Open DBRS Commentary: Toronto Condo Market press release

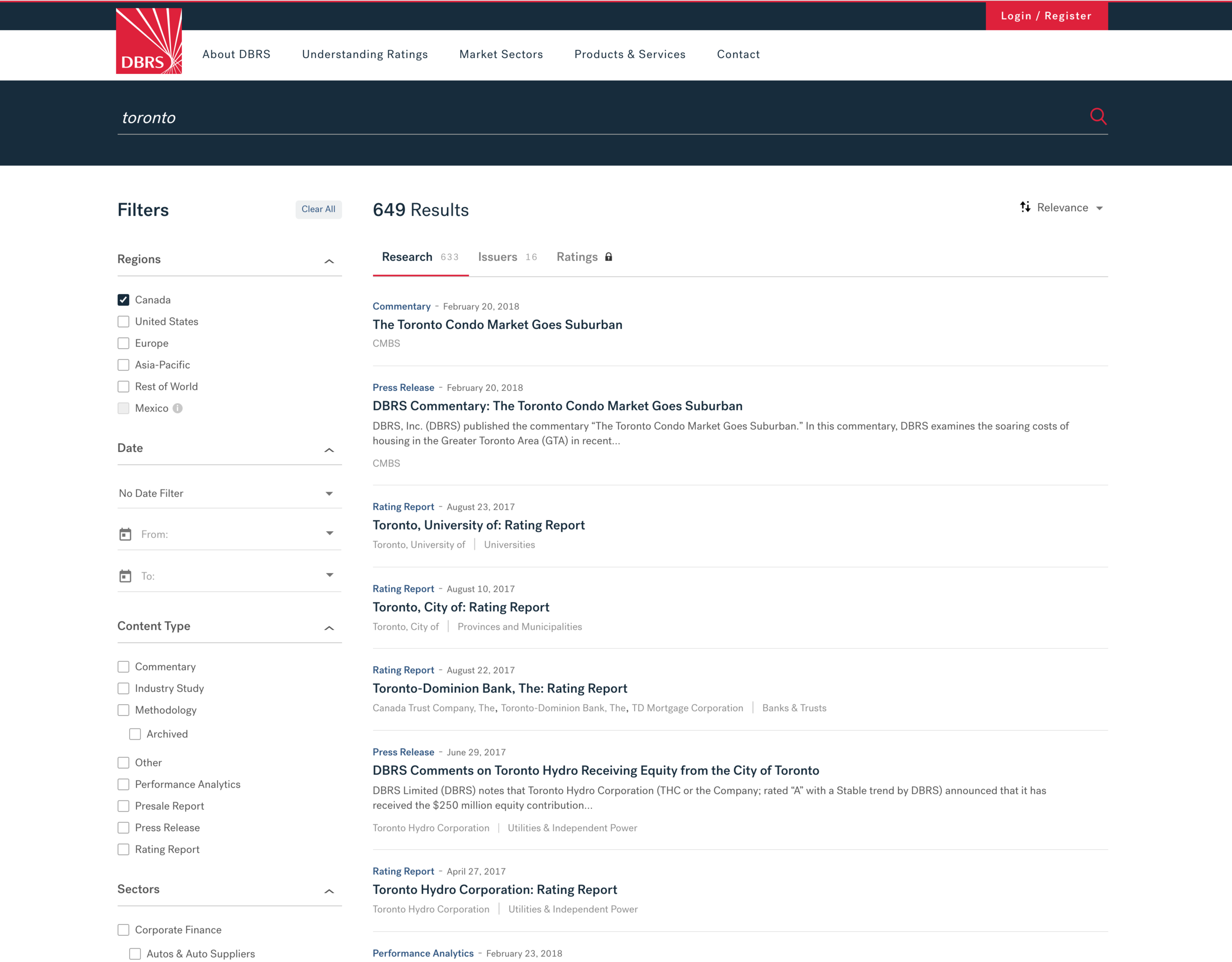(x=557, y=406)
